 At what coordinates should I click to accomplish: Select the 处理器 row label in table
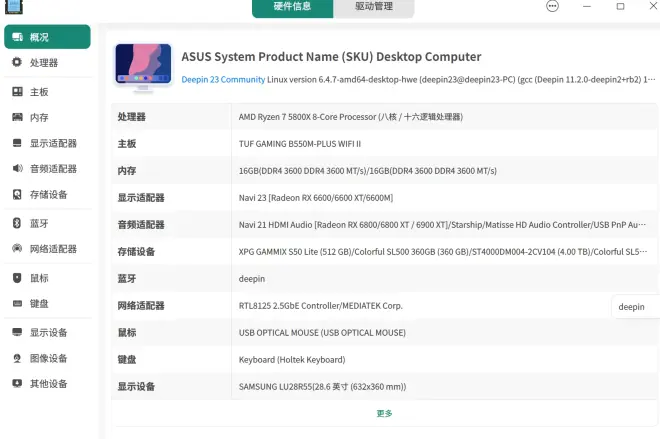point(132,117)
